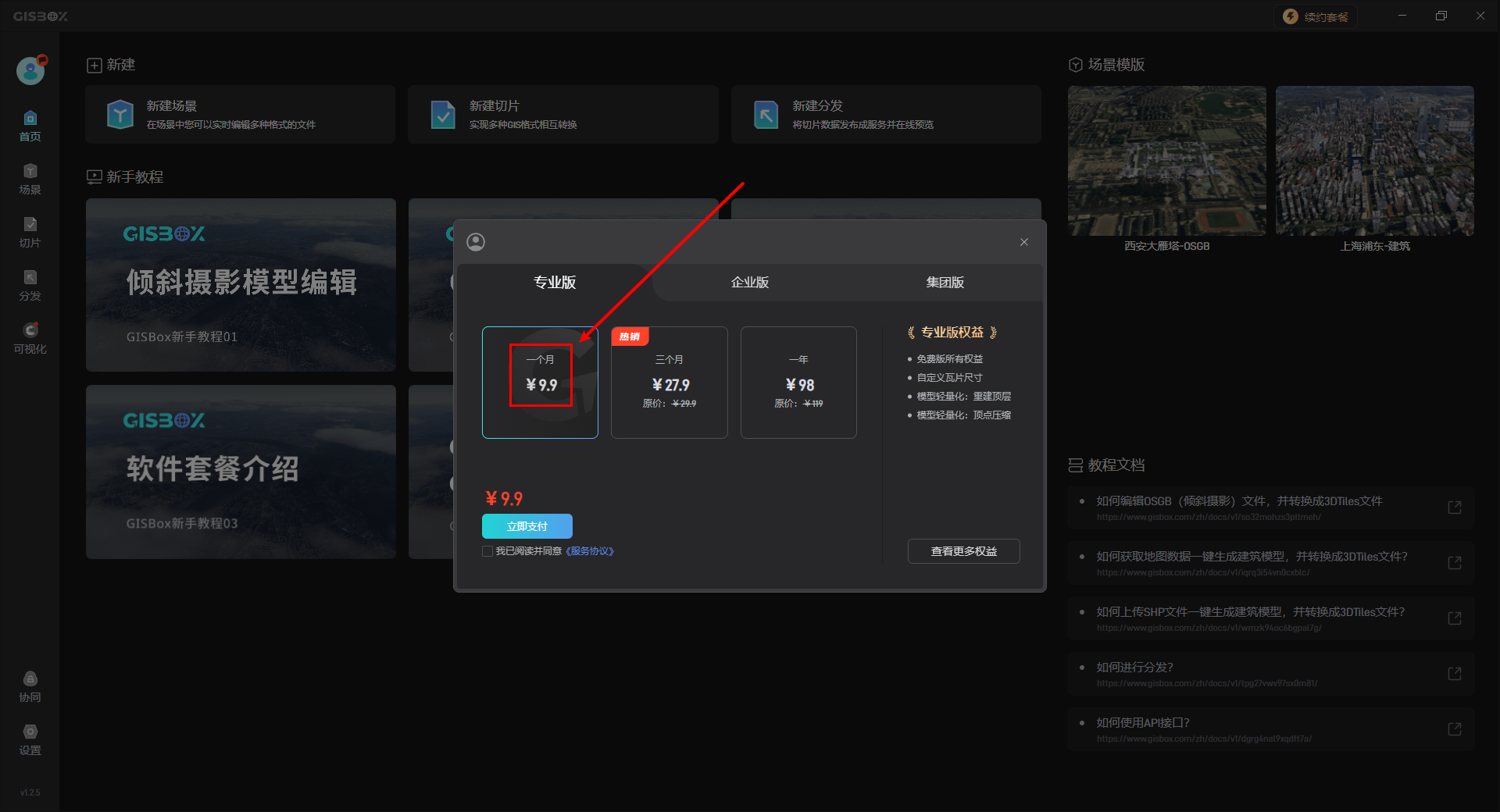Open the 倾斜摄影模型编辑 tutorial card
Screen dimensions: 1500x812
click(241, 285)
